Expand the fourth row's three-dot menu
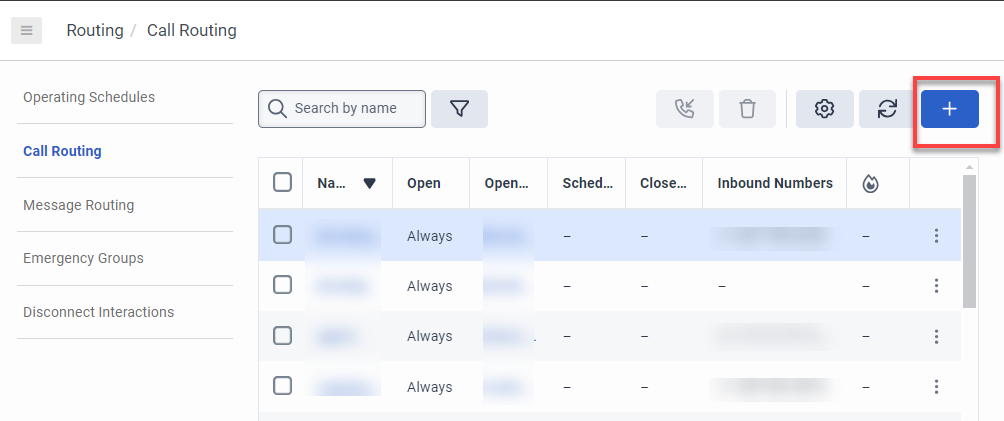 [936, 387]
